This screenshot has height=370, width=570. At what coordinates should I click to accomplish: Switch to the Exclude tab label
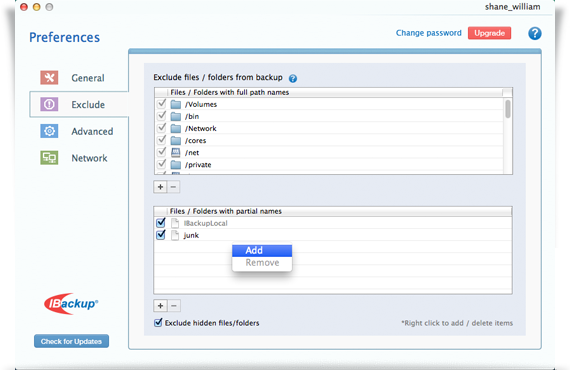point(88,105)
